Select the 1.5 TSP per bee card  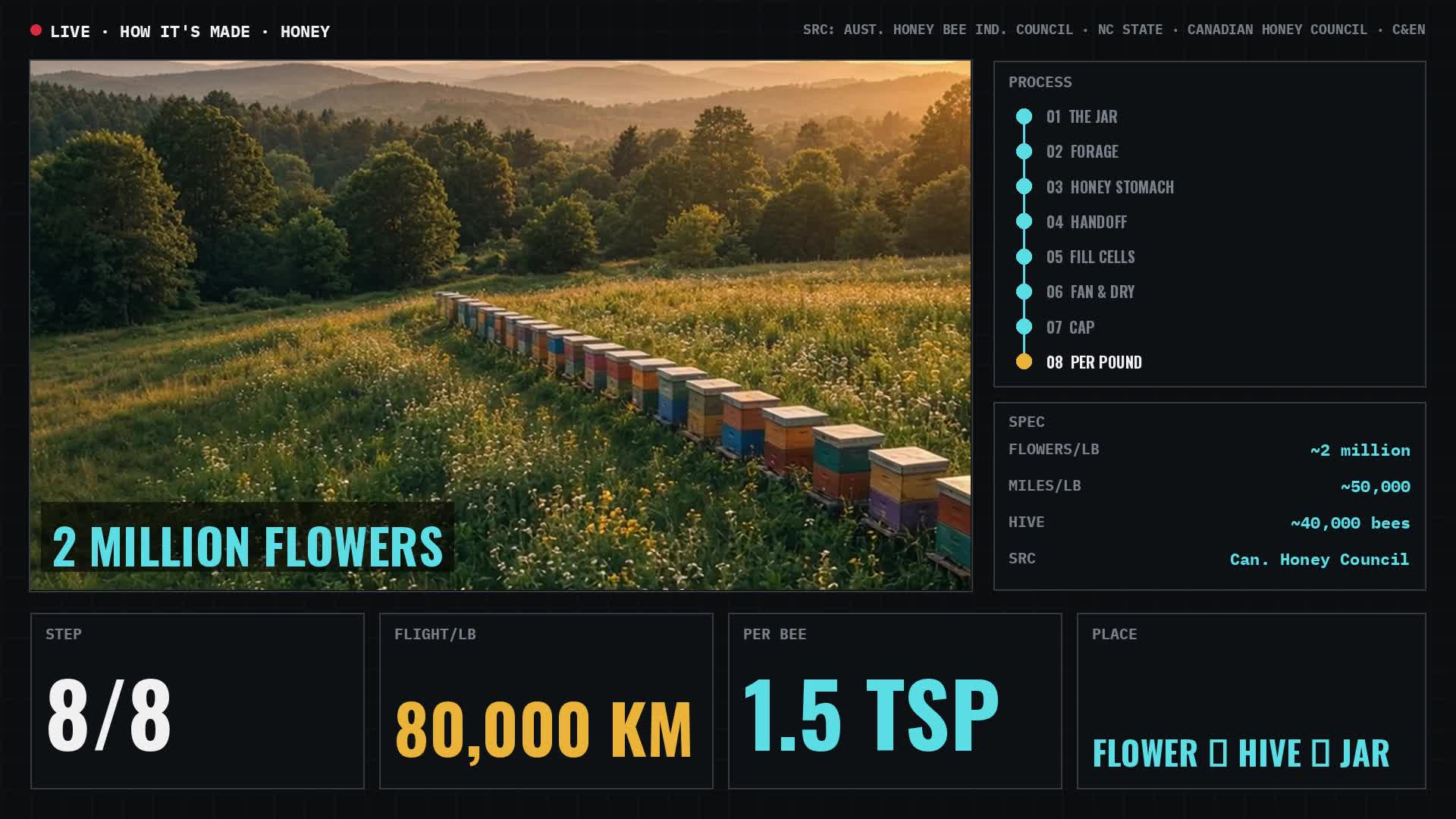pos(895,701)
